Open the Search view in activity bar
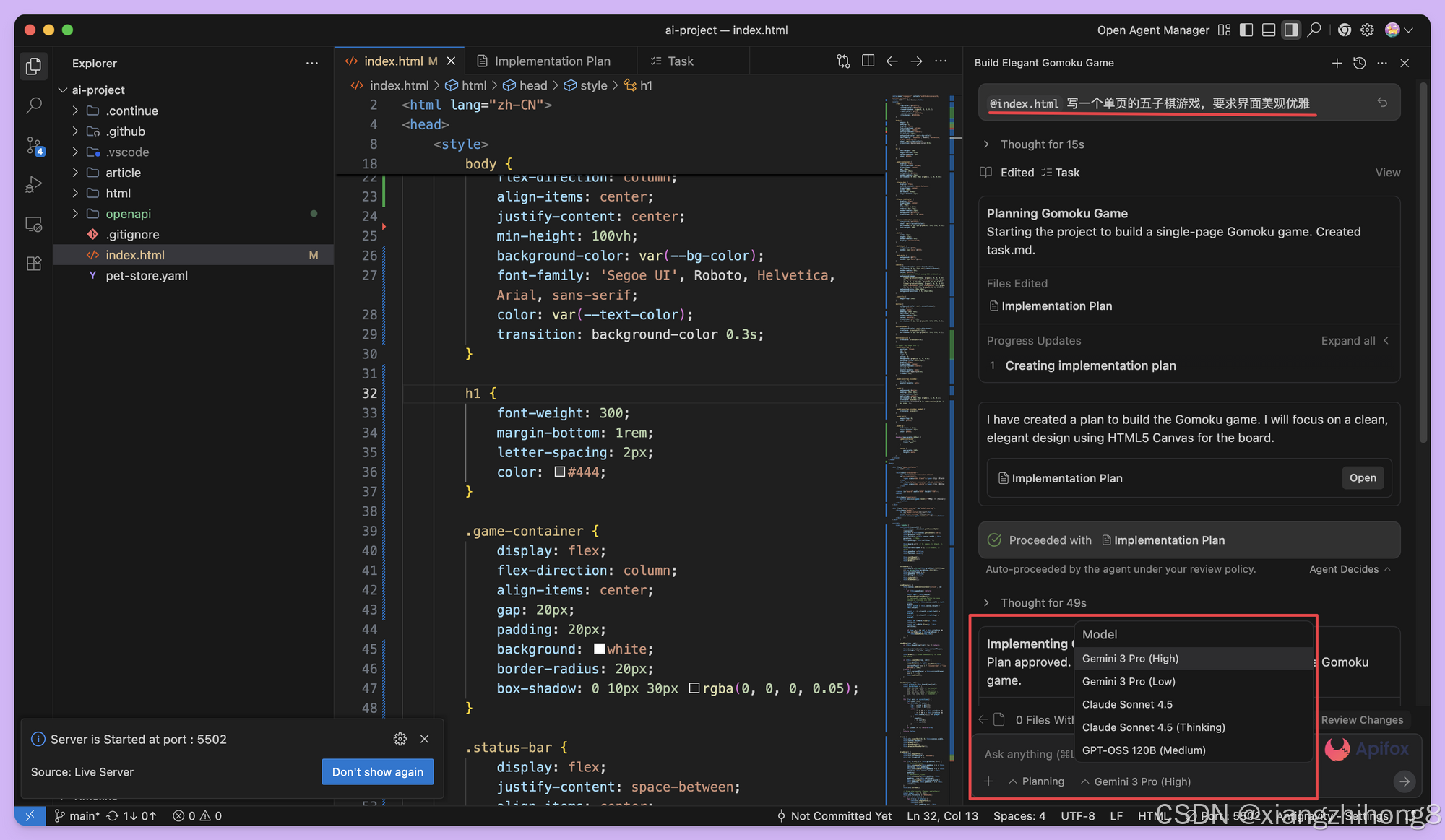Viewport: 1445px width, 840px height. pos(33,105)
